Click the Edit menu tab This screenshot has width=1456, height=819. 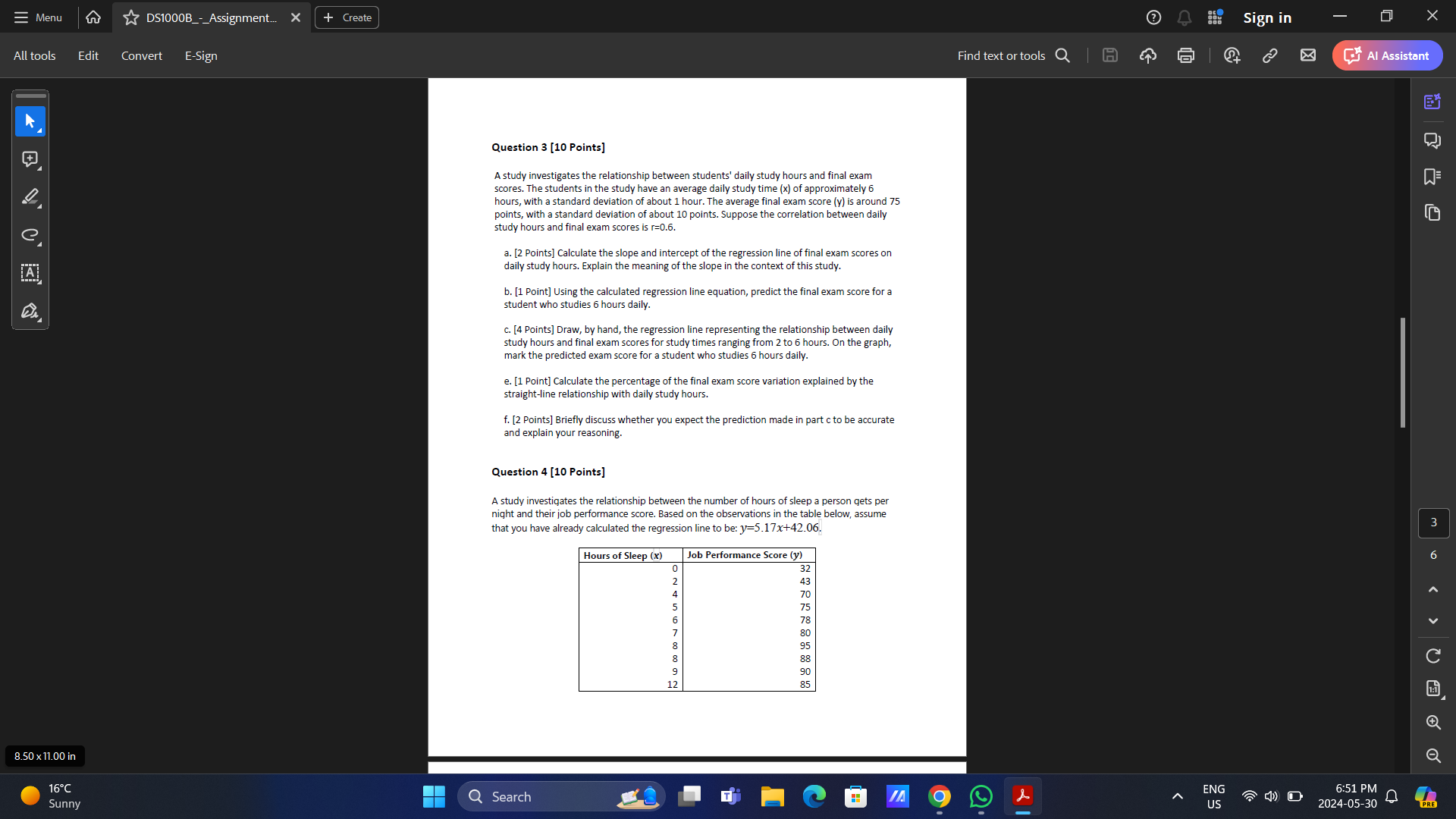tap(88, 55)
